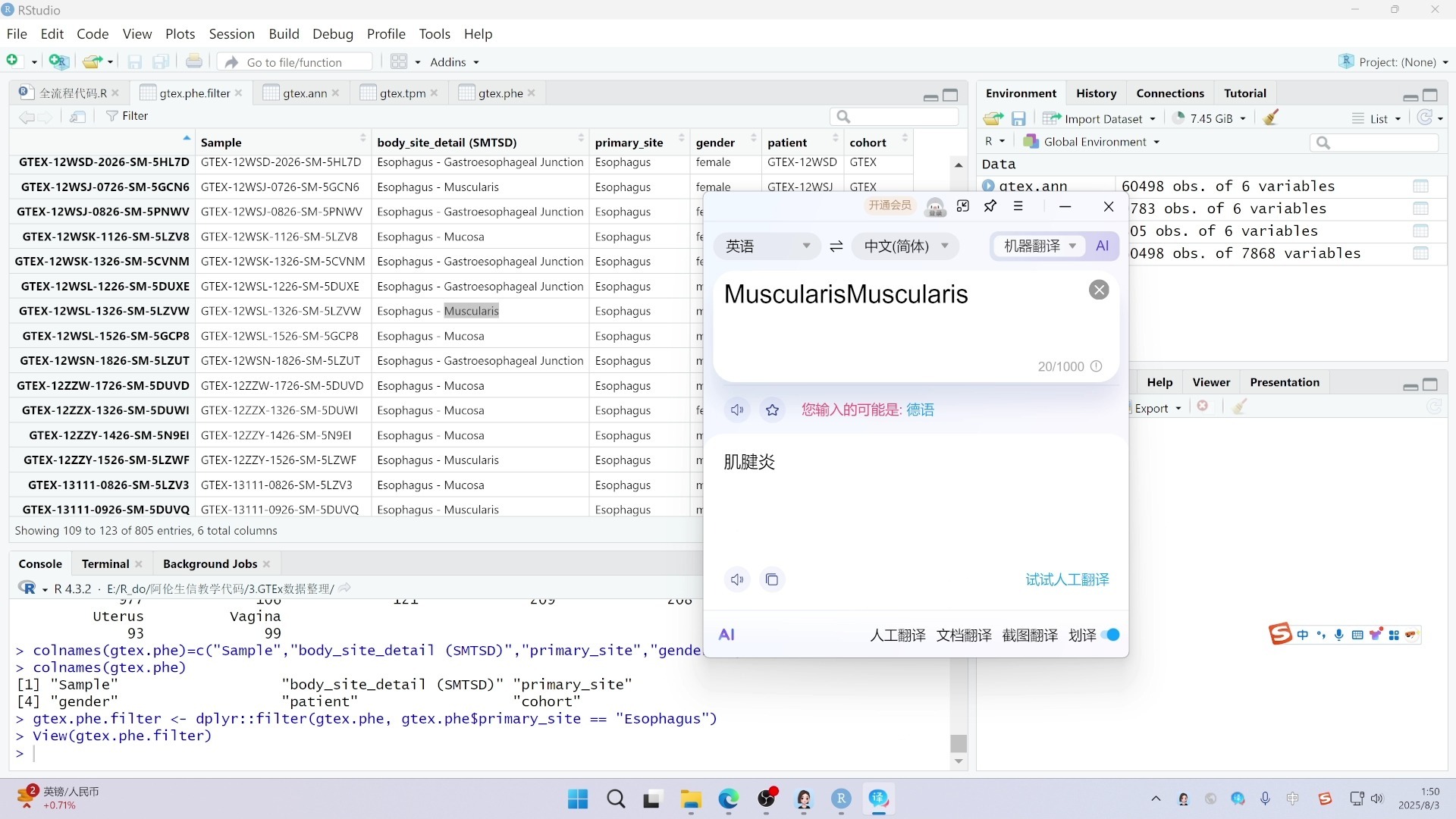Click the Open file folder icon
Viewport: 1456px width, 819px height.
[93, 61]
